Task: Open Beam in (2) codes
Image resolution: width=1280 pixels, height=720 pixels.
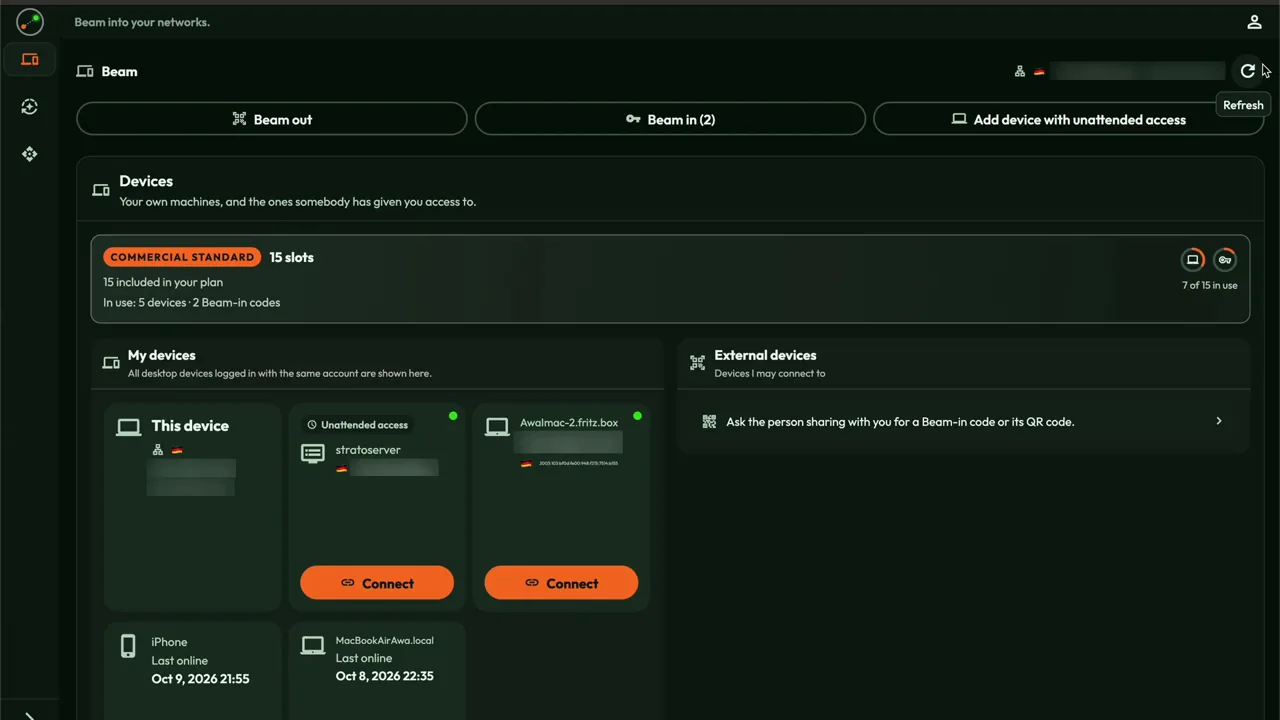Action: tap(670, 119)
